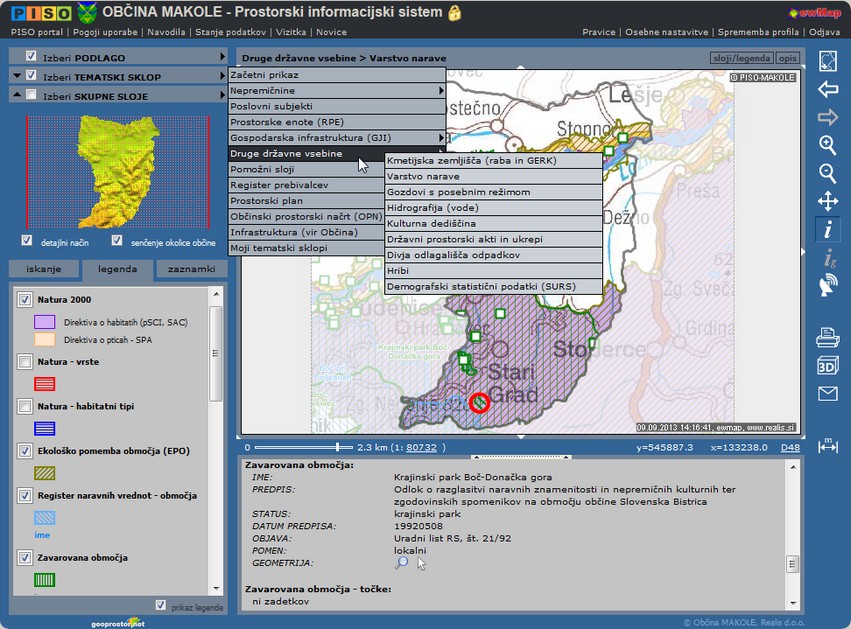The height and width of the screenshot is (629, 851).
Task: Click the envelope email icon
Action: 827,393
